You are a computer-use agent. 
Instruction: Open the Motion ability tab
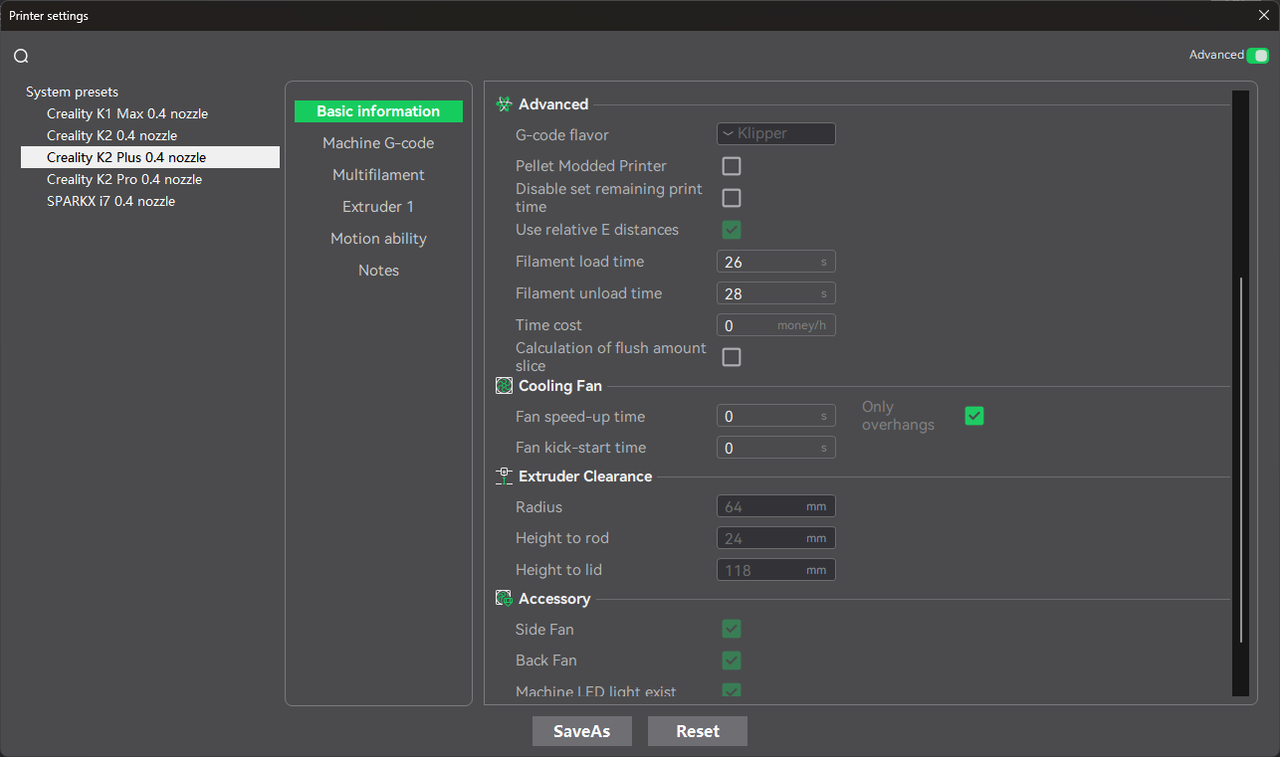click(378, 239)
